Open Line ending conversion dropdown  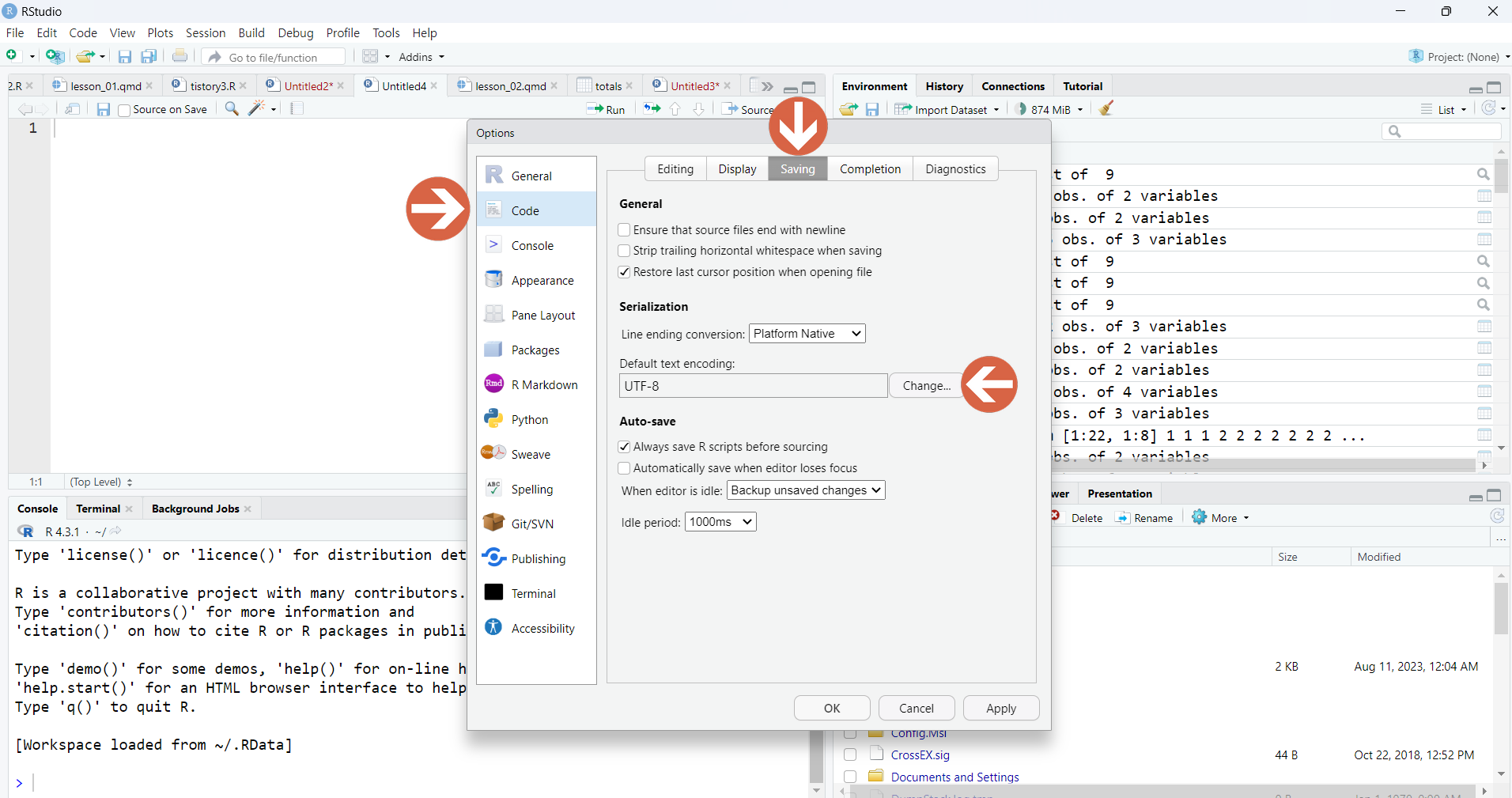(x=807, y=334)
